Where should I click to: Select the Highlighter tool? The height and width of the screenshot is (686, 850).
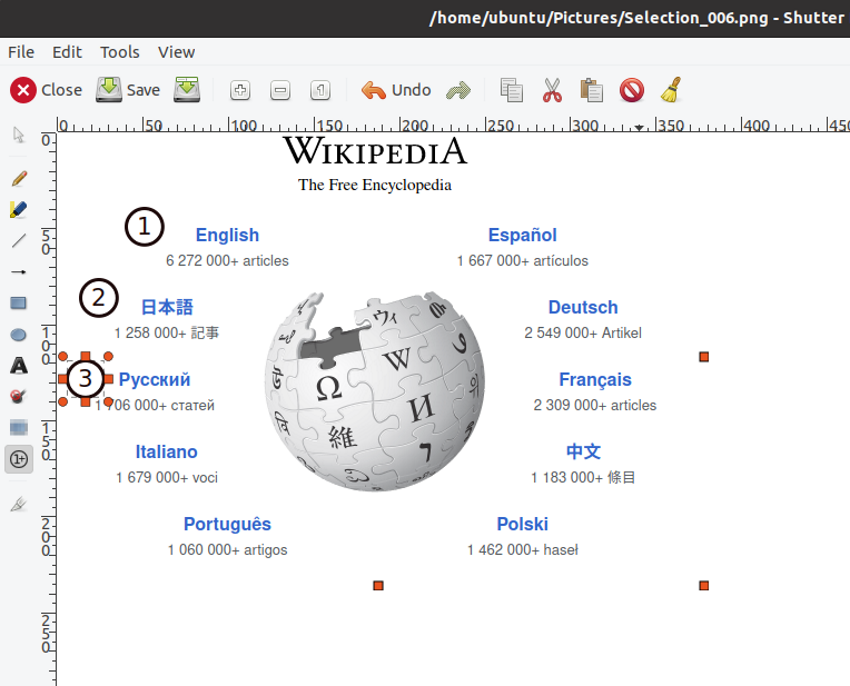18,209
